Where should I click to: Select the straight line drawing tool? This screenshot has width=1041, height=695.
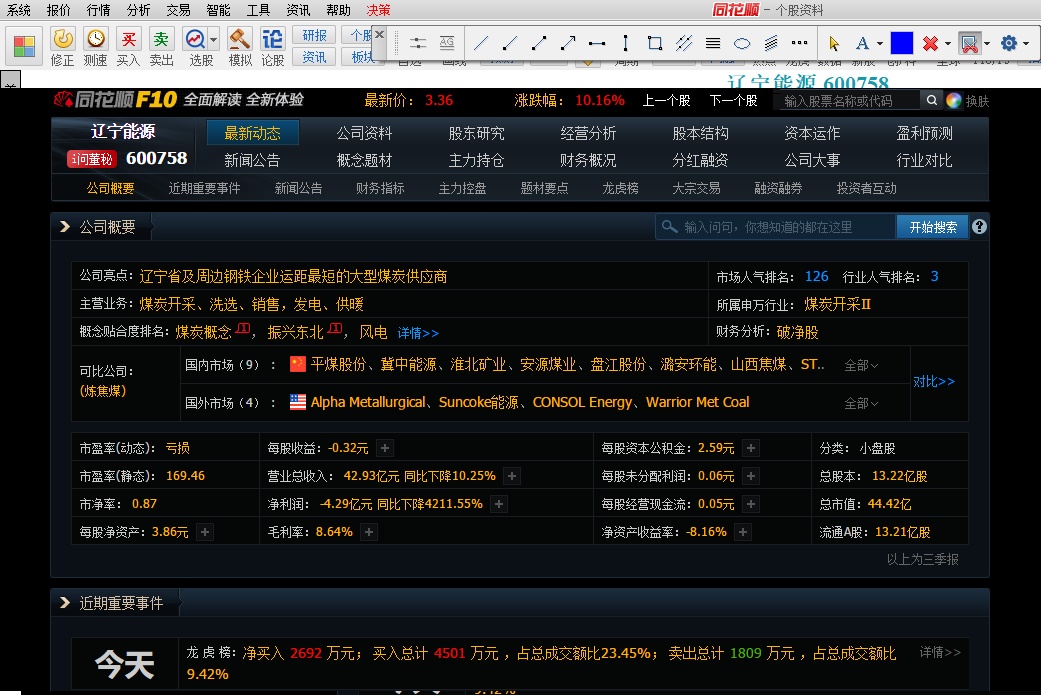pos(481,44)
